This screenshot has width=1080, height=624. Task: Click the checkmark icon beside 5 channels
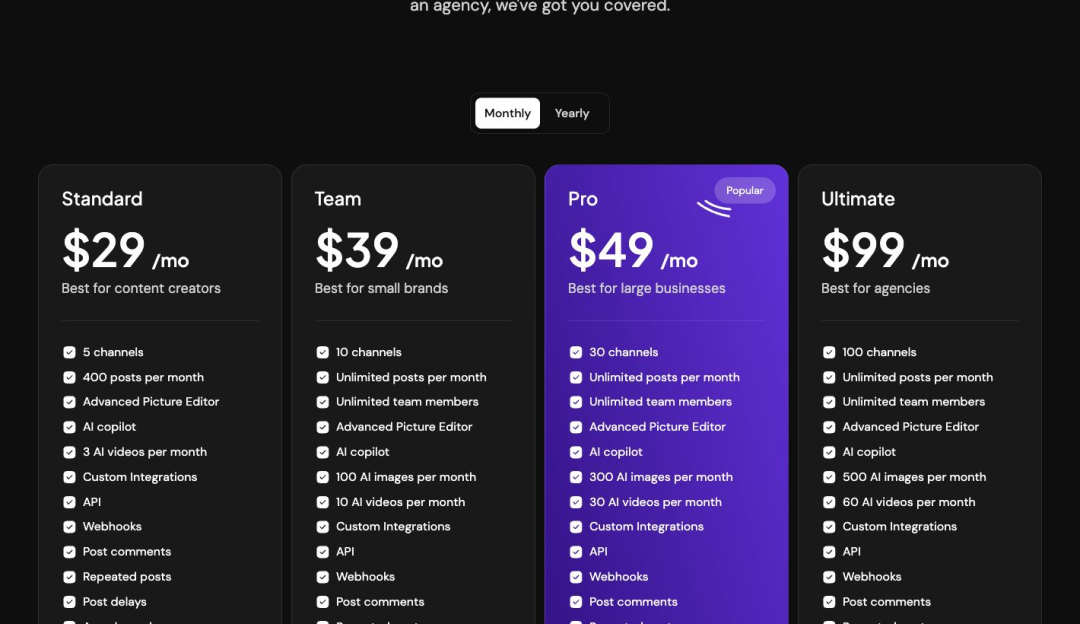(69, 353)
